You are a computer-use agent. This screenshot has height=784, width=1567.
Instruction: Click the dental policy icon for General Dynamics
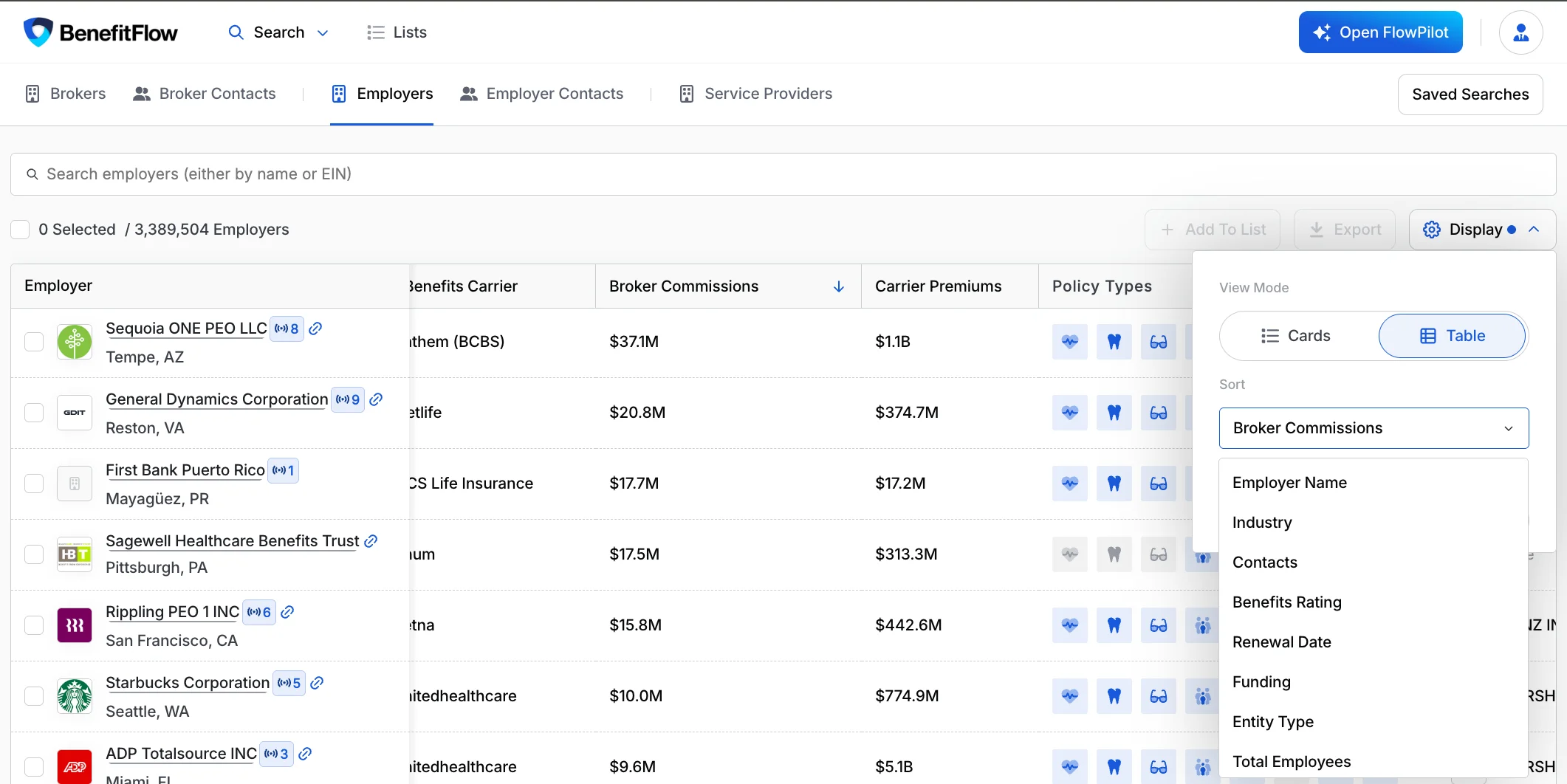(x=1114, y=413)
